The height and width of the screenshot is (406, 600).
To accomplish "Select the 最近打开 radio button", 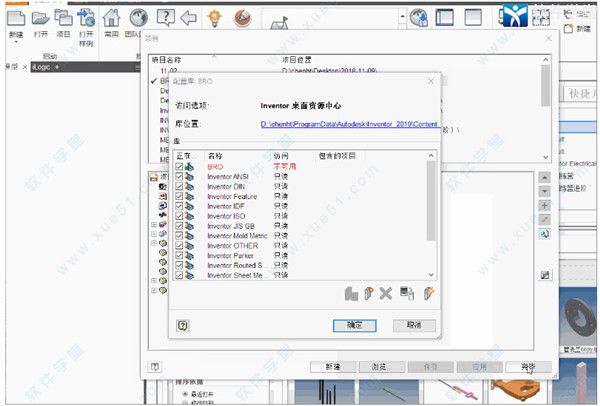I will [186, 394].
